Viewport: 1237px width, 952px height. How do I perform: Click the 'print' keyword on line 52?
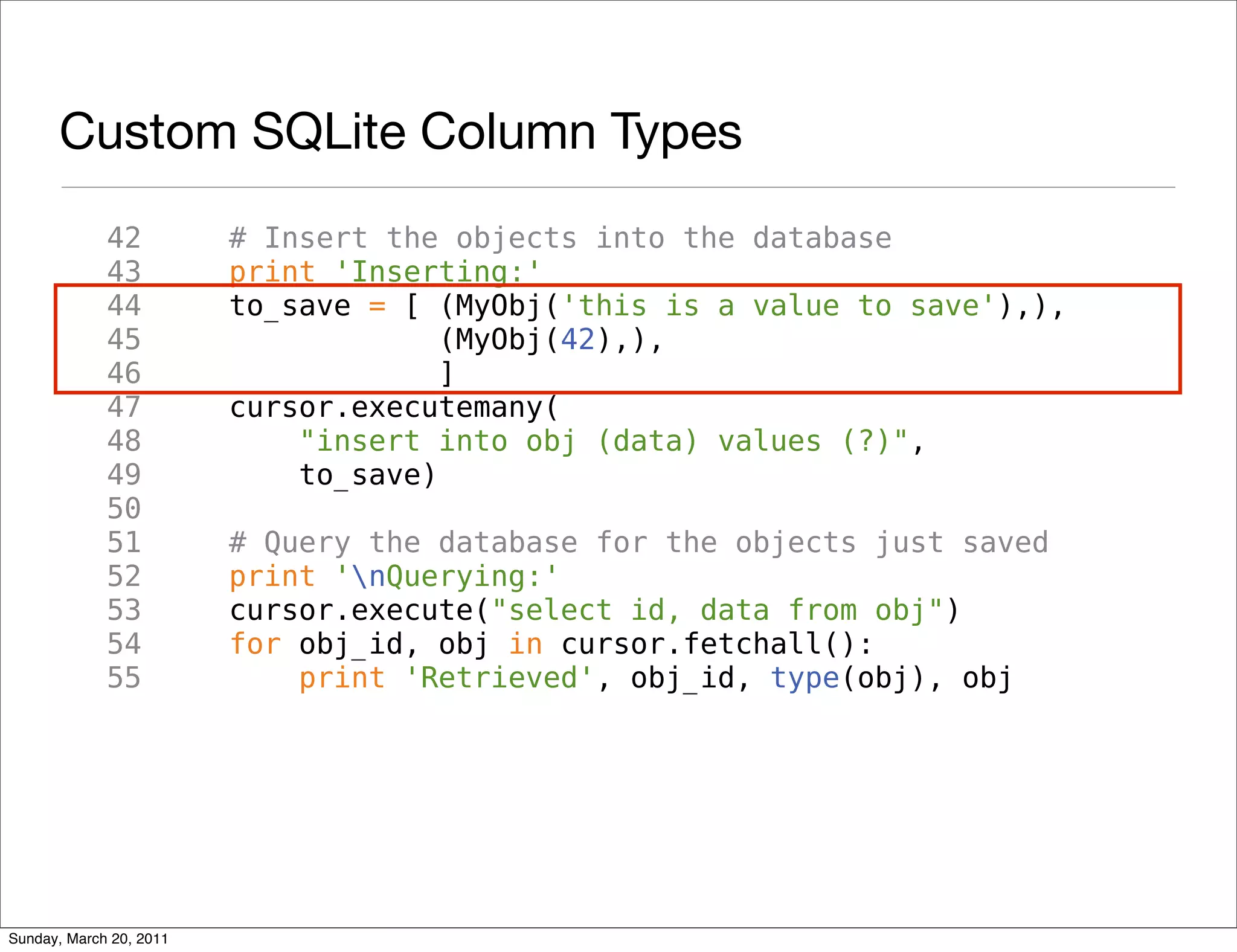click(272, 577)
